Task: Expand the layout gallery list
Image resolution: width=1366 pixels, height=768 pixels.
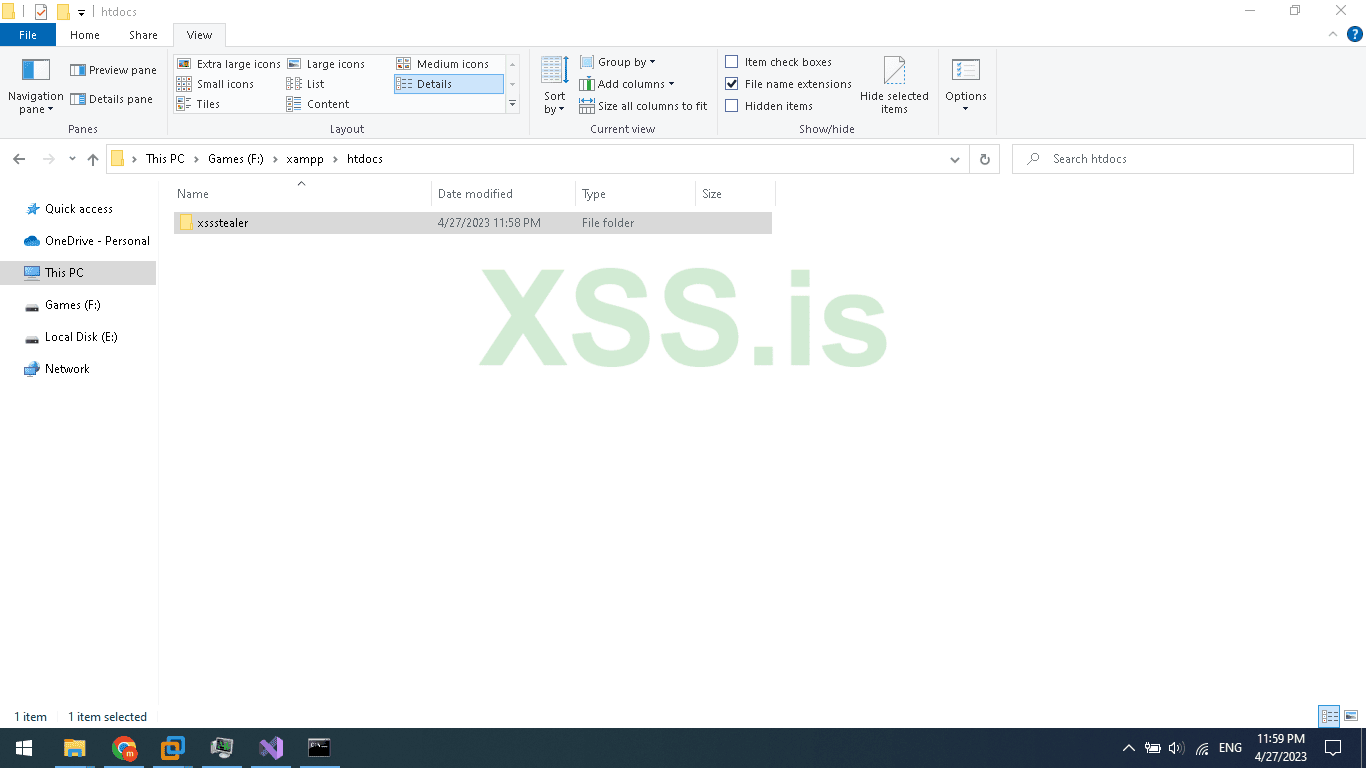Action: click(513, 104)
